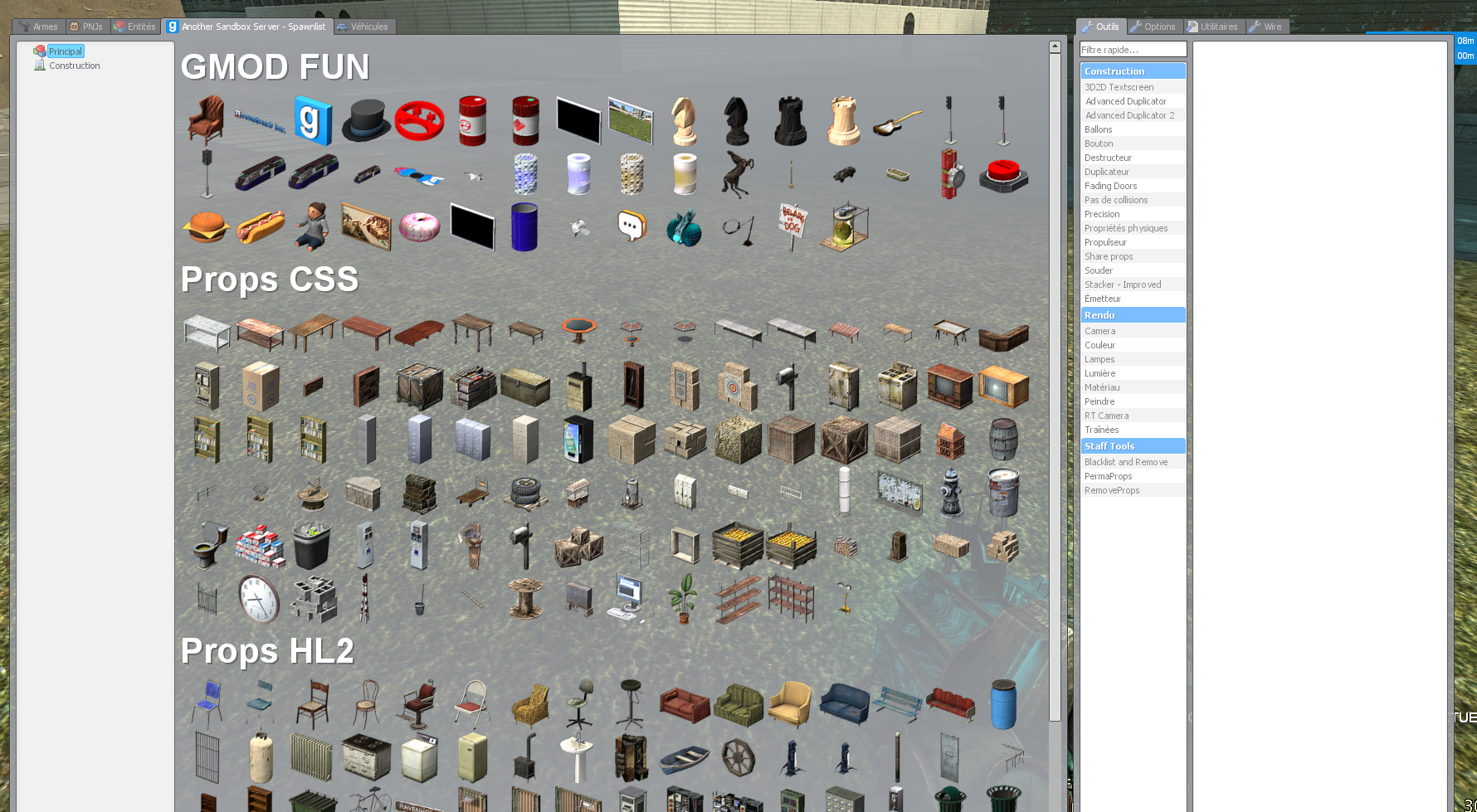The width and height of the screenshot is (1477, 812).
Task: Select the Camera rendering tool
Action: (x=1099, y=330)
